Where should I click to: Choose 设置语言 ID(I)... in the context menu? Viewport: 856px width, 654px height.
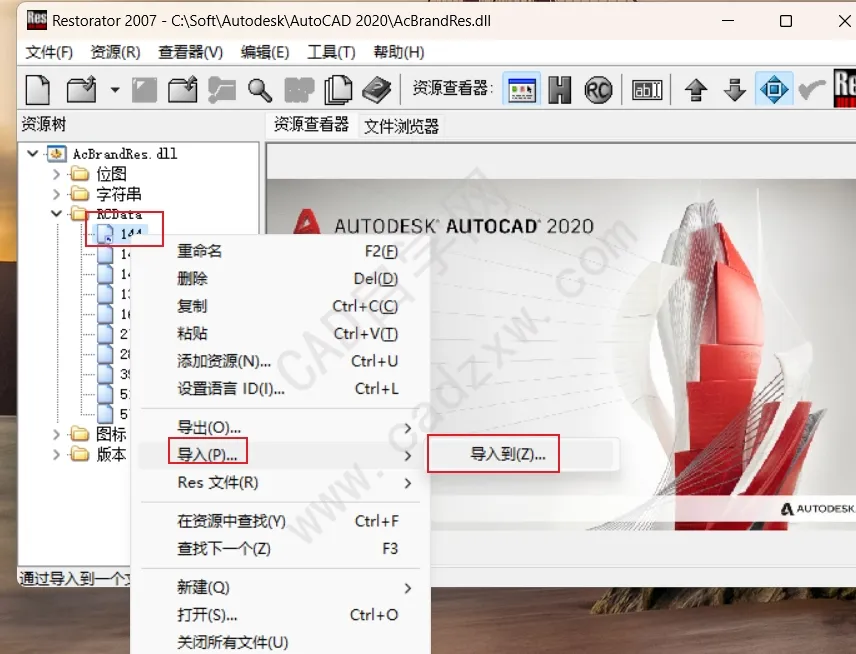click(280, 389)
